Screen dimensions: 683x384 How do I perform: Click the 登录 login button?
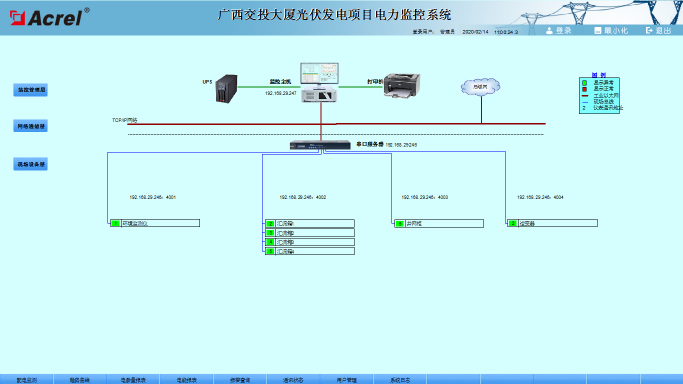tap(558, 30)
